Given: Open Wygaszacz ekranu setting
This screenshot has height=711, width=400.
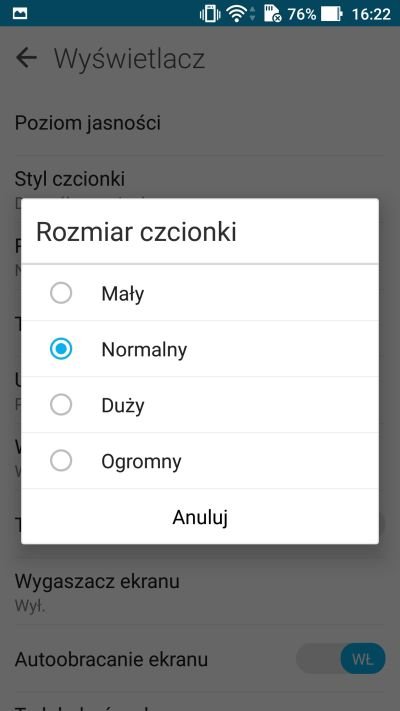Looking at the screenshot, I should (200, 592).
